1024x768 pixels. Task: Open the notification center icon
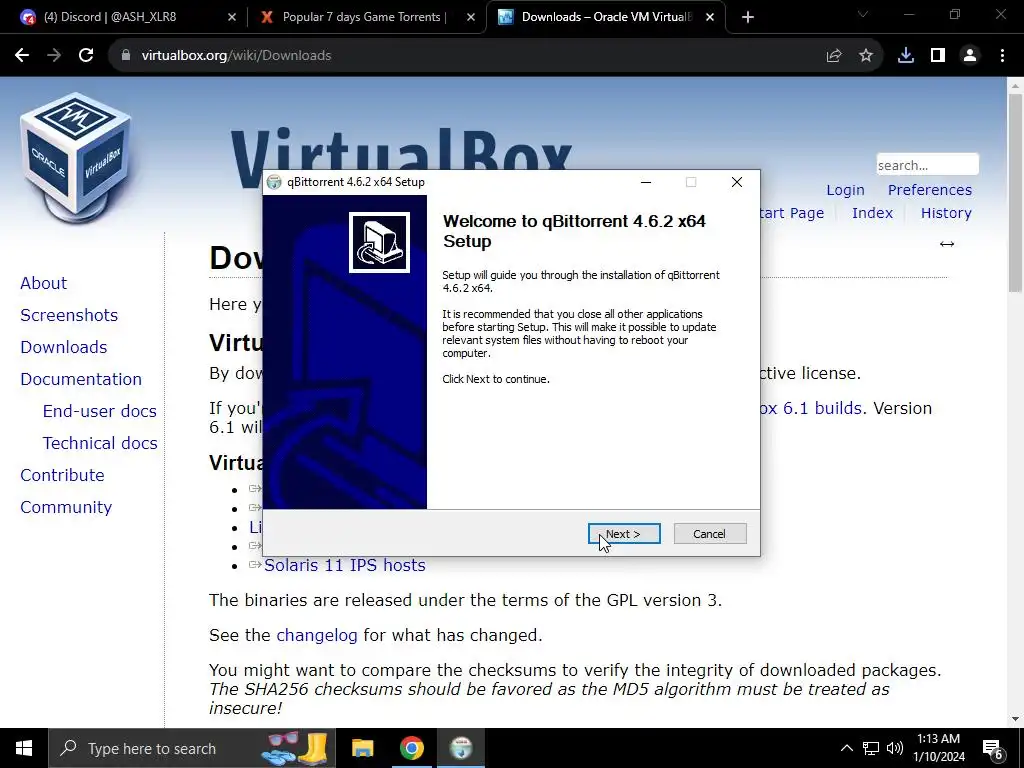click(993, 749)
